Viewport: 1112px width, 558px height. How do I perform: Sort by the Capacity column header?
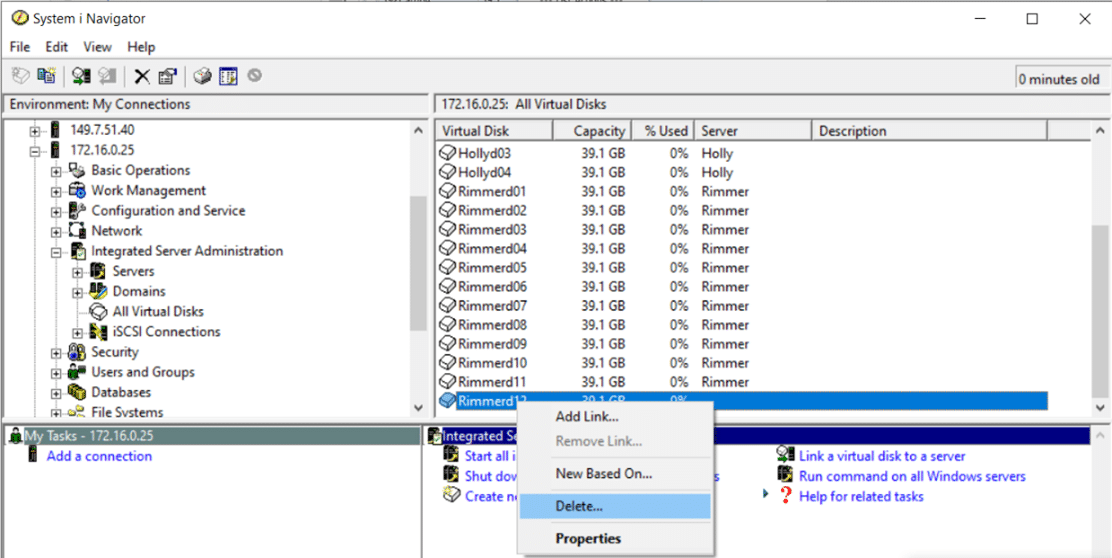tap(598, 131)
